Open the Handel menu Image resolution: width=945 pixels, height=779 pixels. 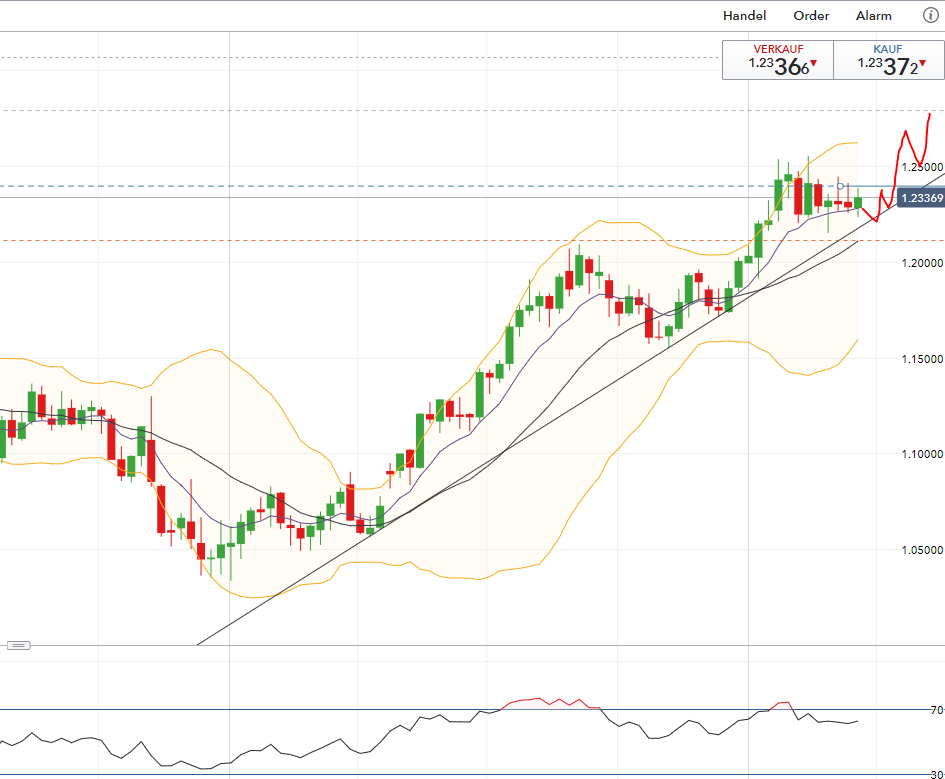pyautogui.click(x=744, y=16)
